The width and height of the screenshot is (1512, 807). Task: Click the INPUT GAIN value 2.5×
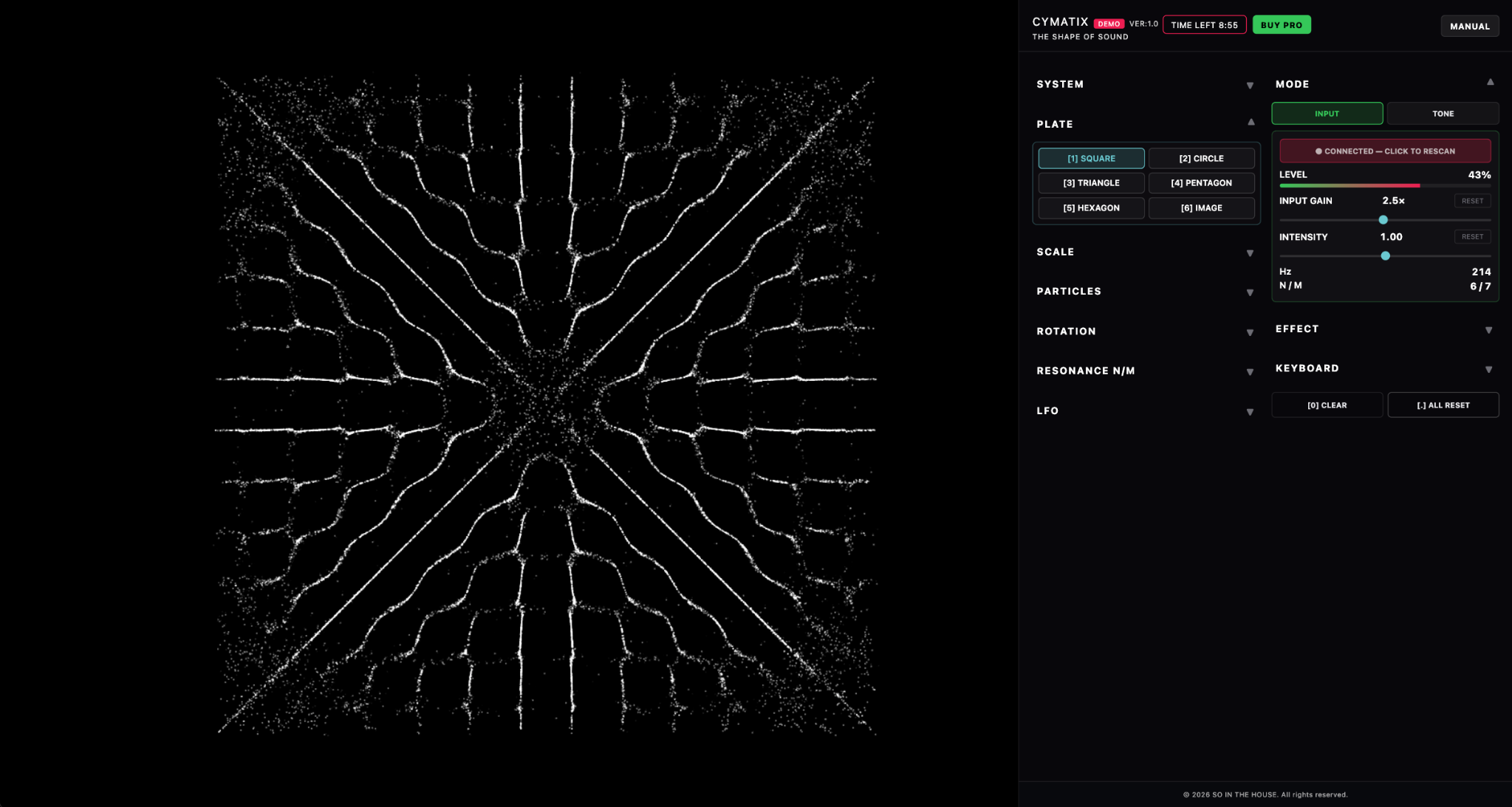click(x=1393, y=201)
